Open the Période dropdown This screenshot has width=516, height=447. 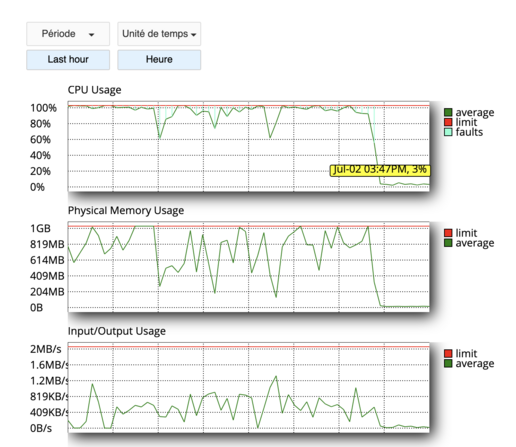(68, 34)
